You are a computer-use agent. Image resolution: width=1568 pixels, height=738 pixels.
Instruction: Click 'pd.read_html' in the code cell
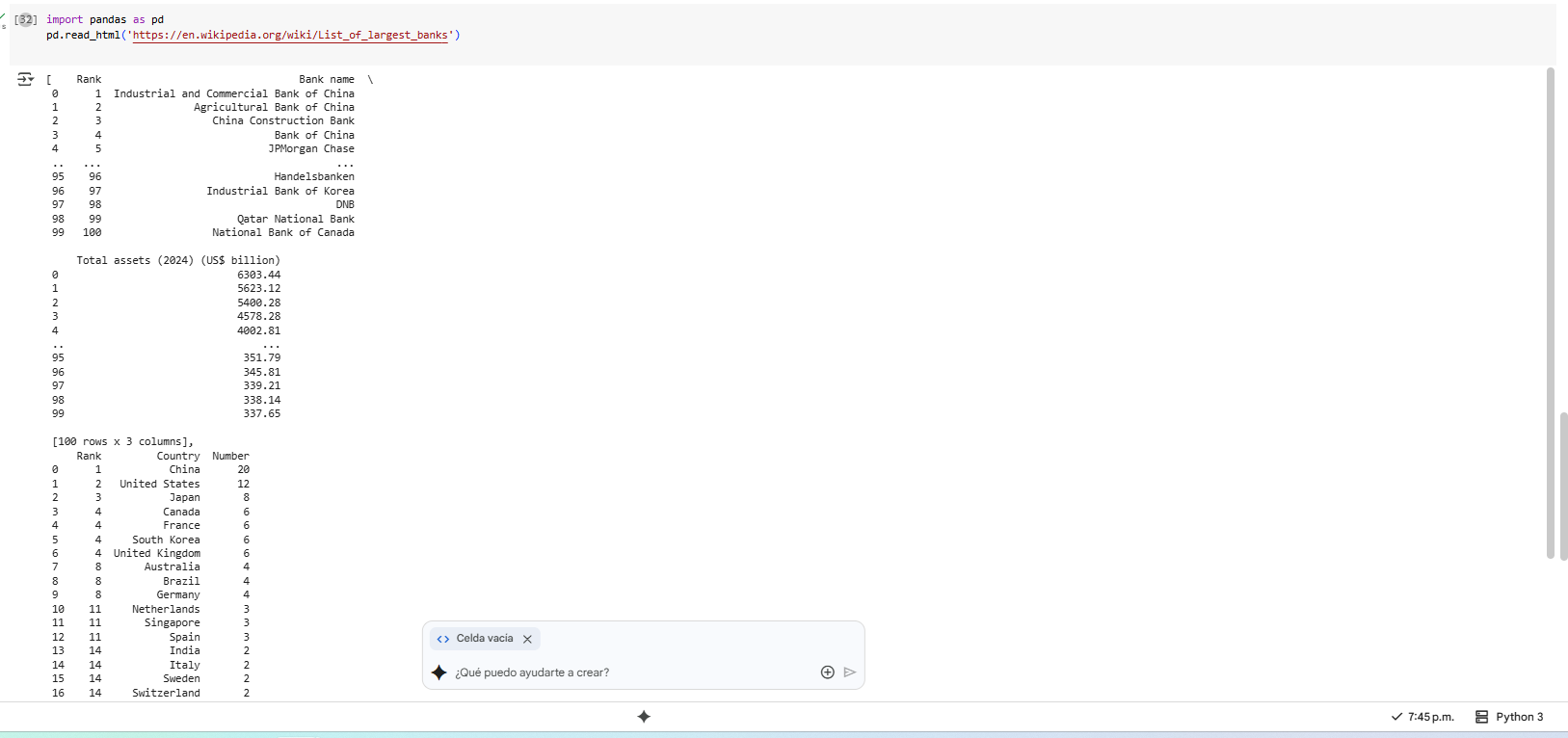(83, 35)
